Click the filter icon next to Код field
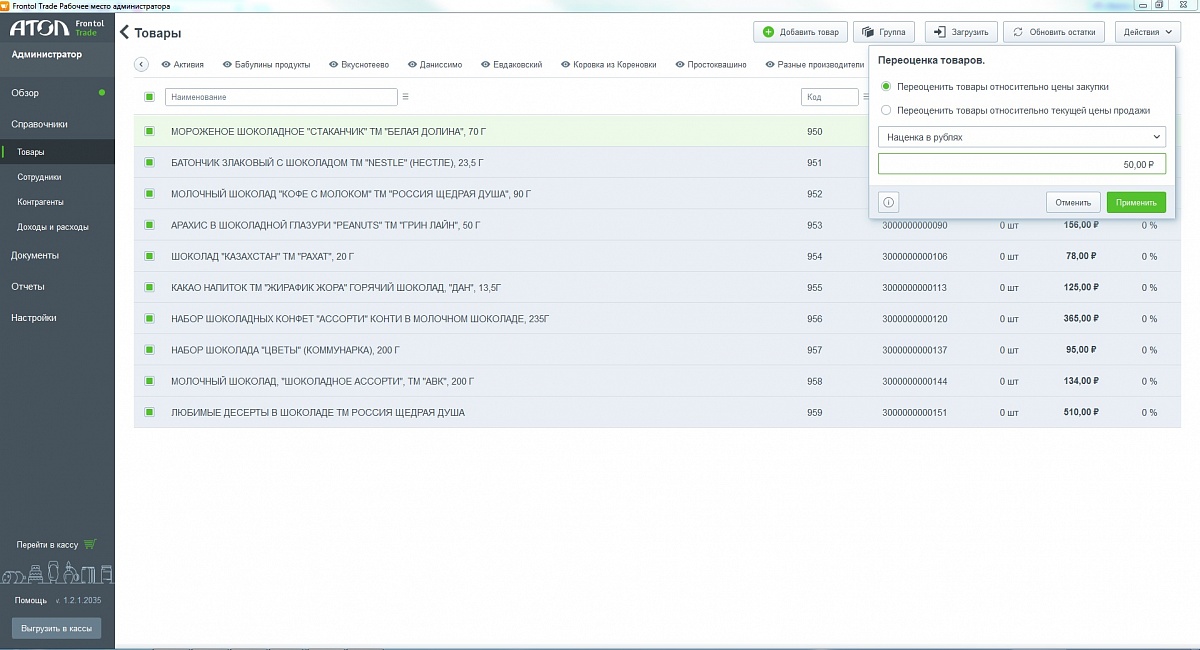This screenshot has height=650, width=1200. (865, 97)
